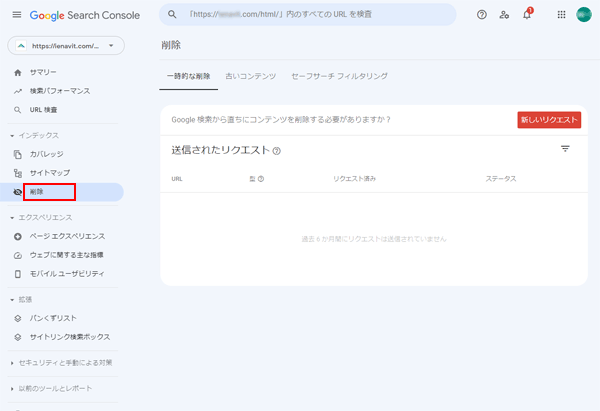Image resolution: width=600 pixels, height=411 pixels.
Task: Click the 検索パフォーマンス chart icon
Action: point(18,91)
